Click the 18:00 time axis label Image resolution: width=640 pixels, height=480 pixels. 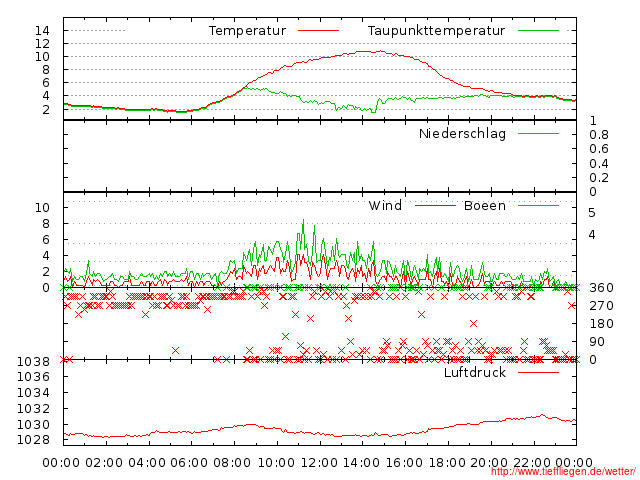(x=447, y=463)
